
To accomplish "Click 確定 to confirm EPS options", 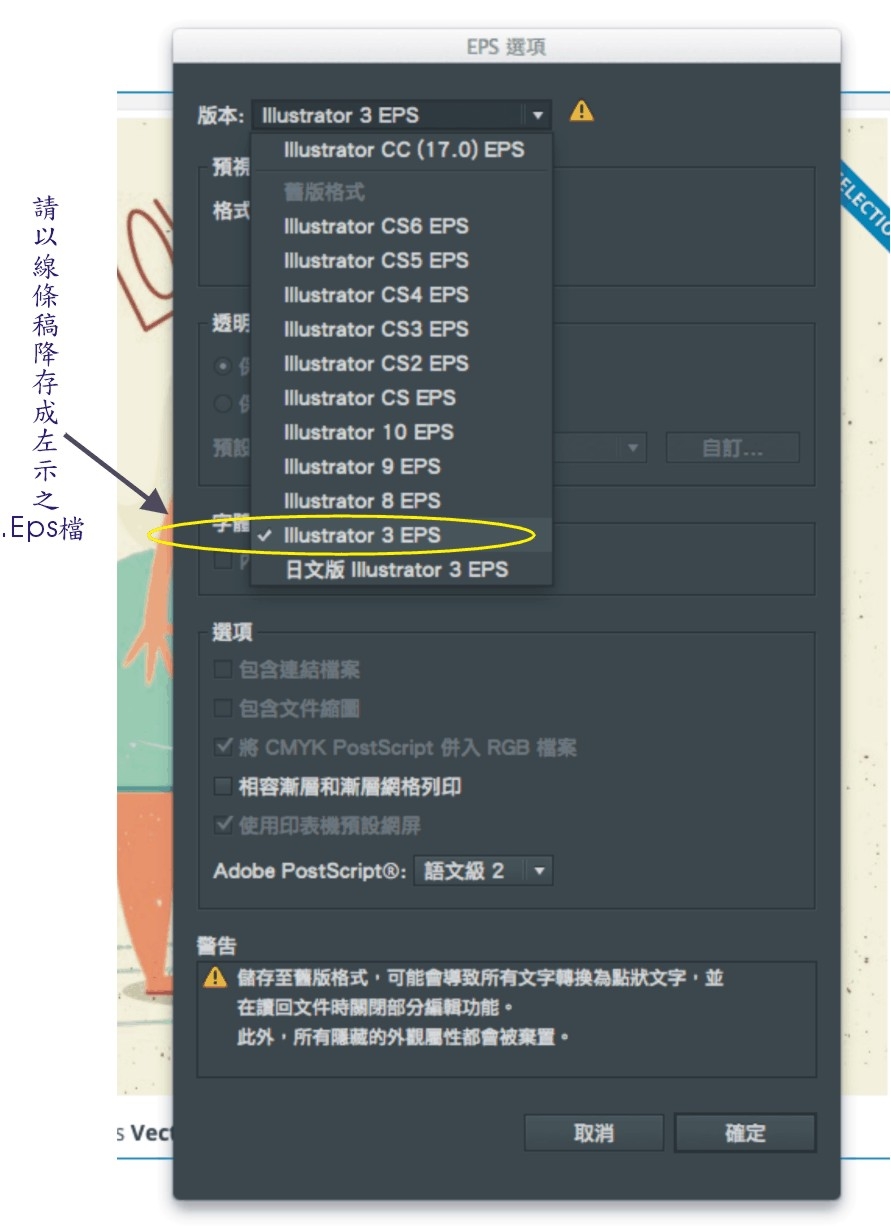I will click(x=745, y=1133).
